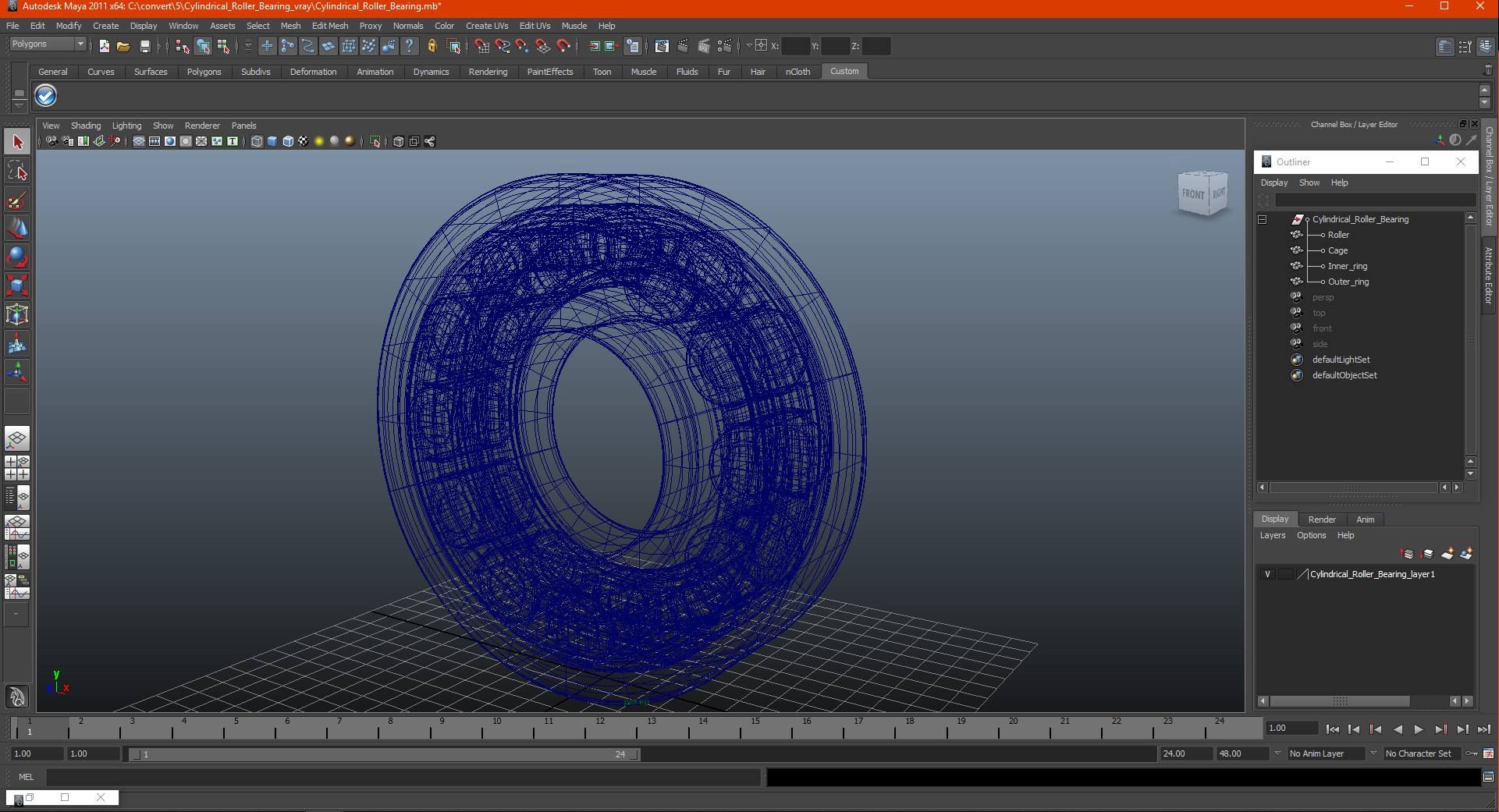1499x812 pixels.
Task: Toggle visibility V of Cylindrical_Roller_Bearing_layer1
Action: point(1268,574)
